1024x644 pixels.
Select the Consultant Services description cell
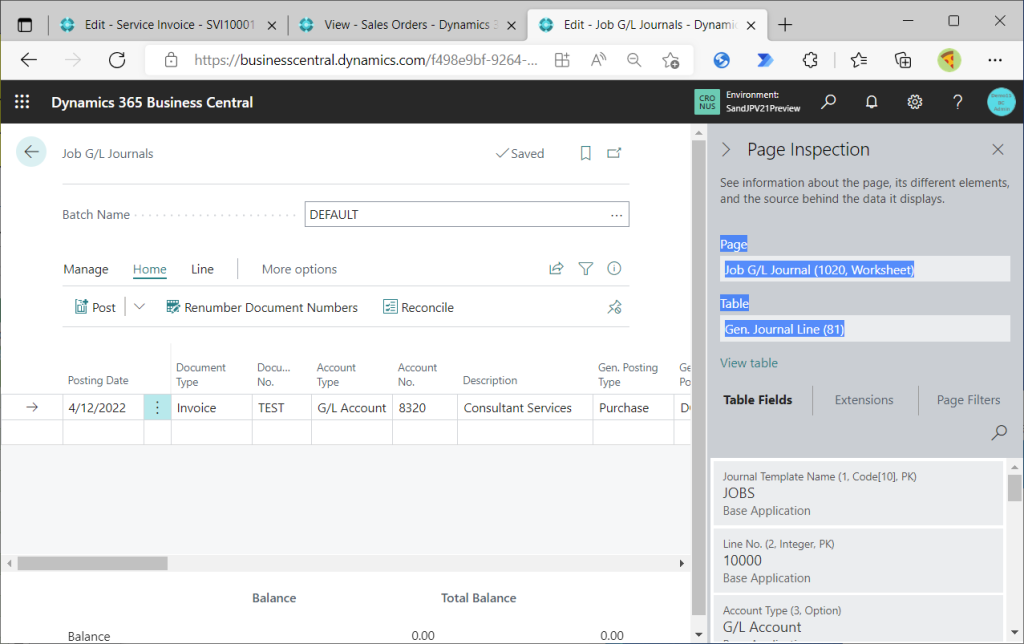pyautogui.click(x=525, y=408)
